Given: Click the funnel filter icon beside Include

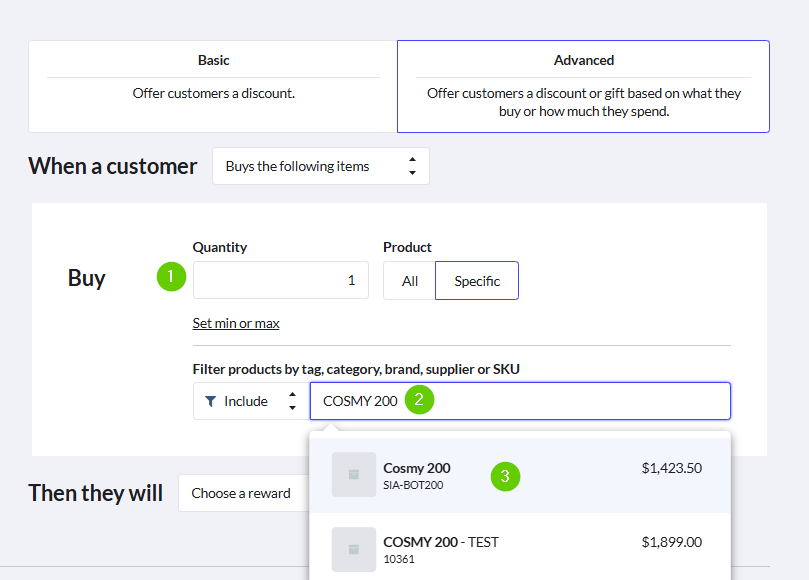Looking at the screenshot, I should [x=210, y=401].
